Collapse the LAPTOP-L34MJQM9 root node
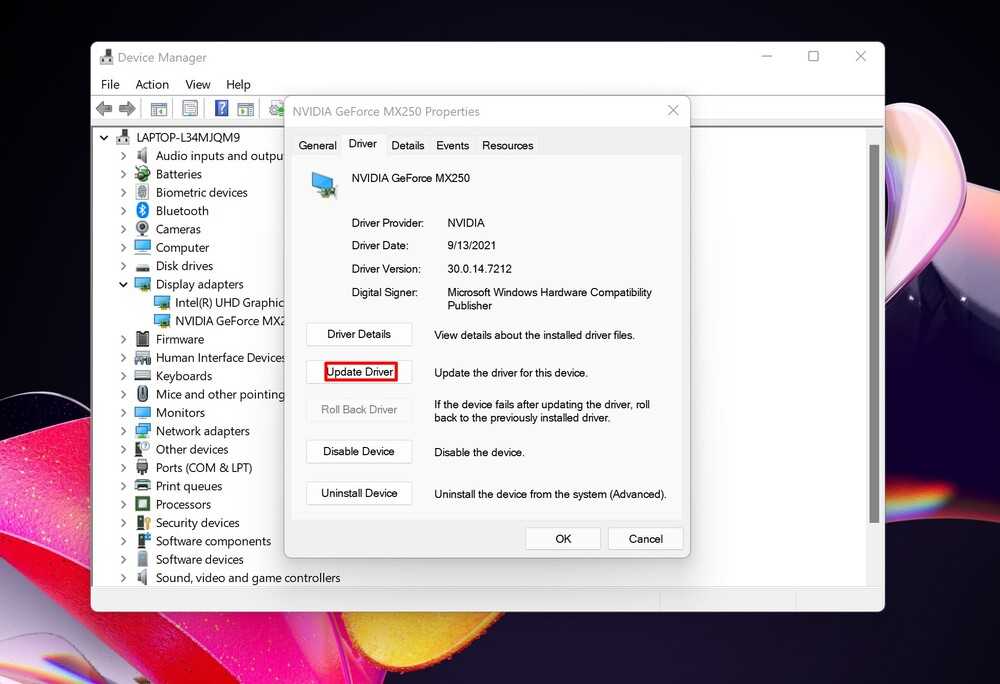1000x684 pixels. [x=105, y=138]
